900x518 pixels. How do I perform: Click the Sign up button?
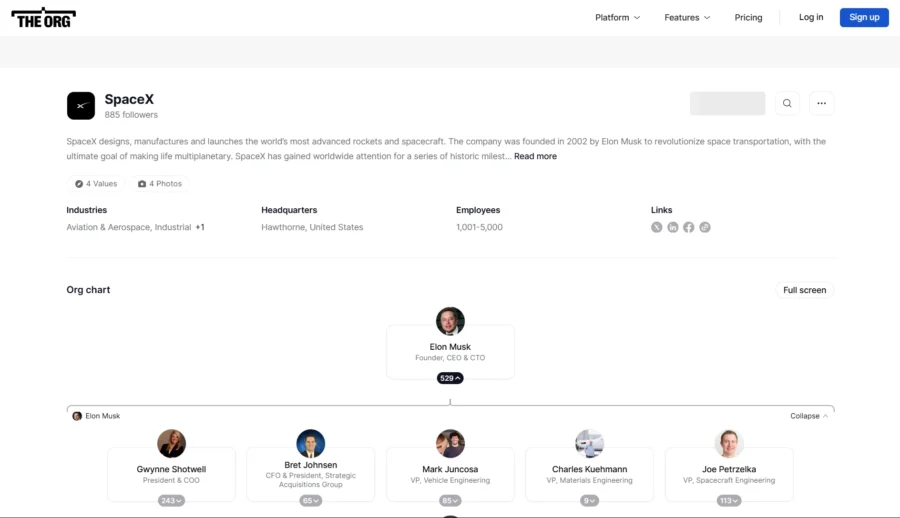864,17
